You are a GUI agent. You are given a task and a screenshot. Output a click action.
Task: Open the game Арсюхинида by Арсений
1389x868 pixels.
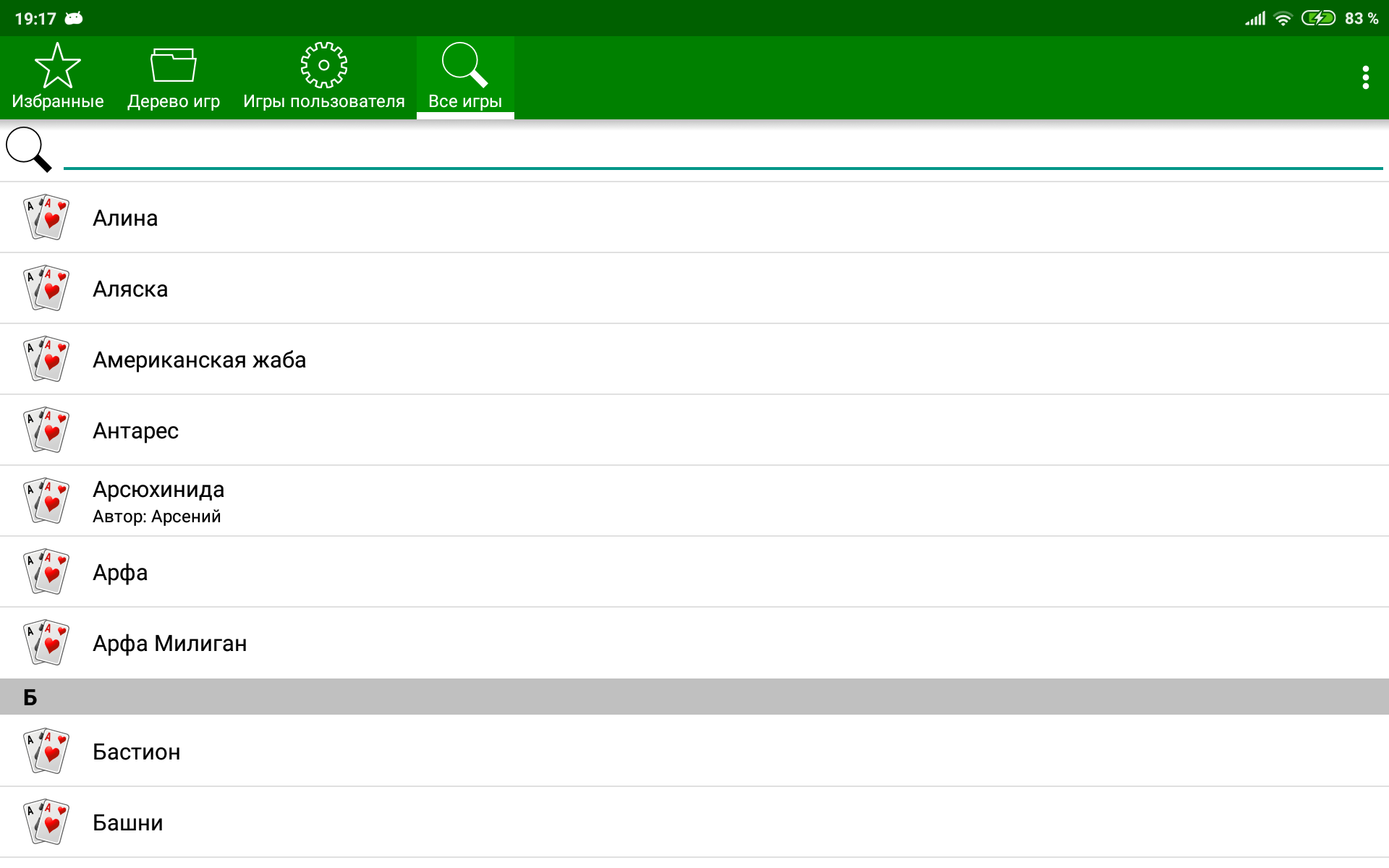click(694, 501)
